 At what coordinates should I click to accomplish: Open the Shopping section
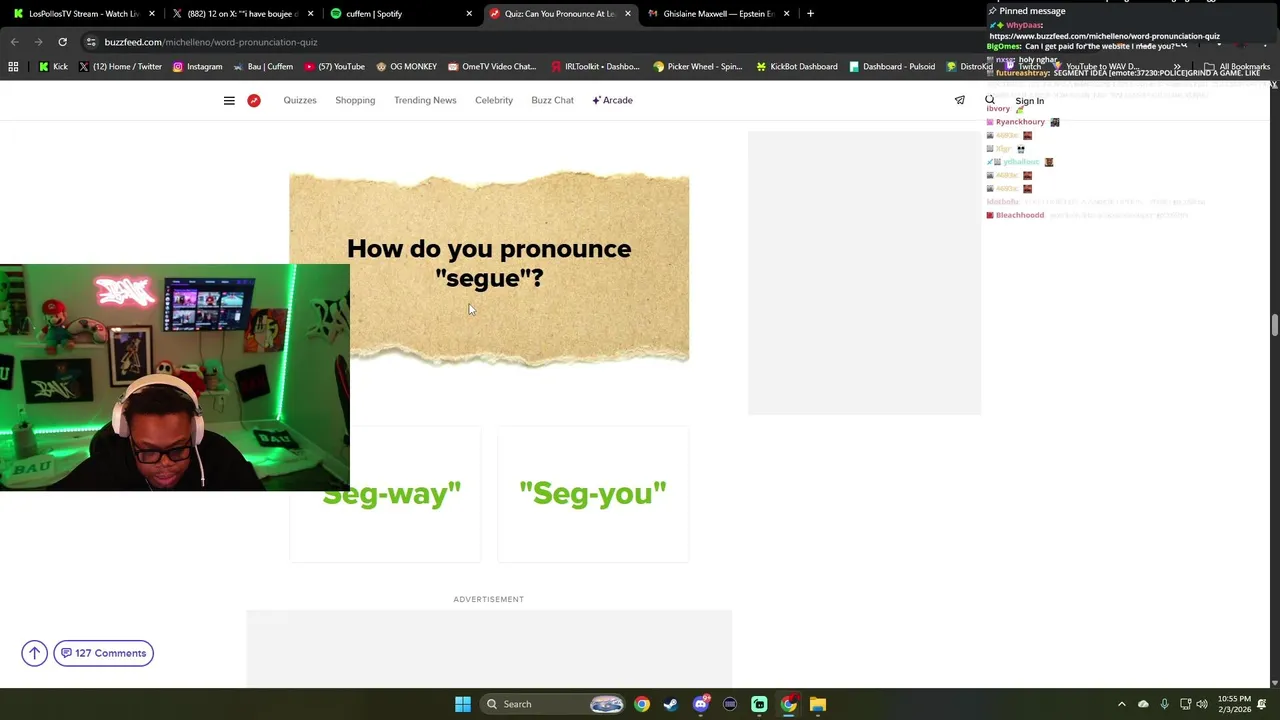(x=355, y=100)
